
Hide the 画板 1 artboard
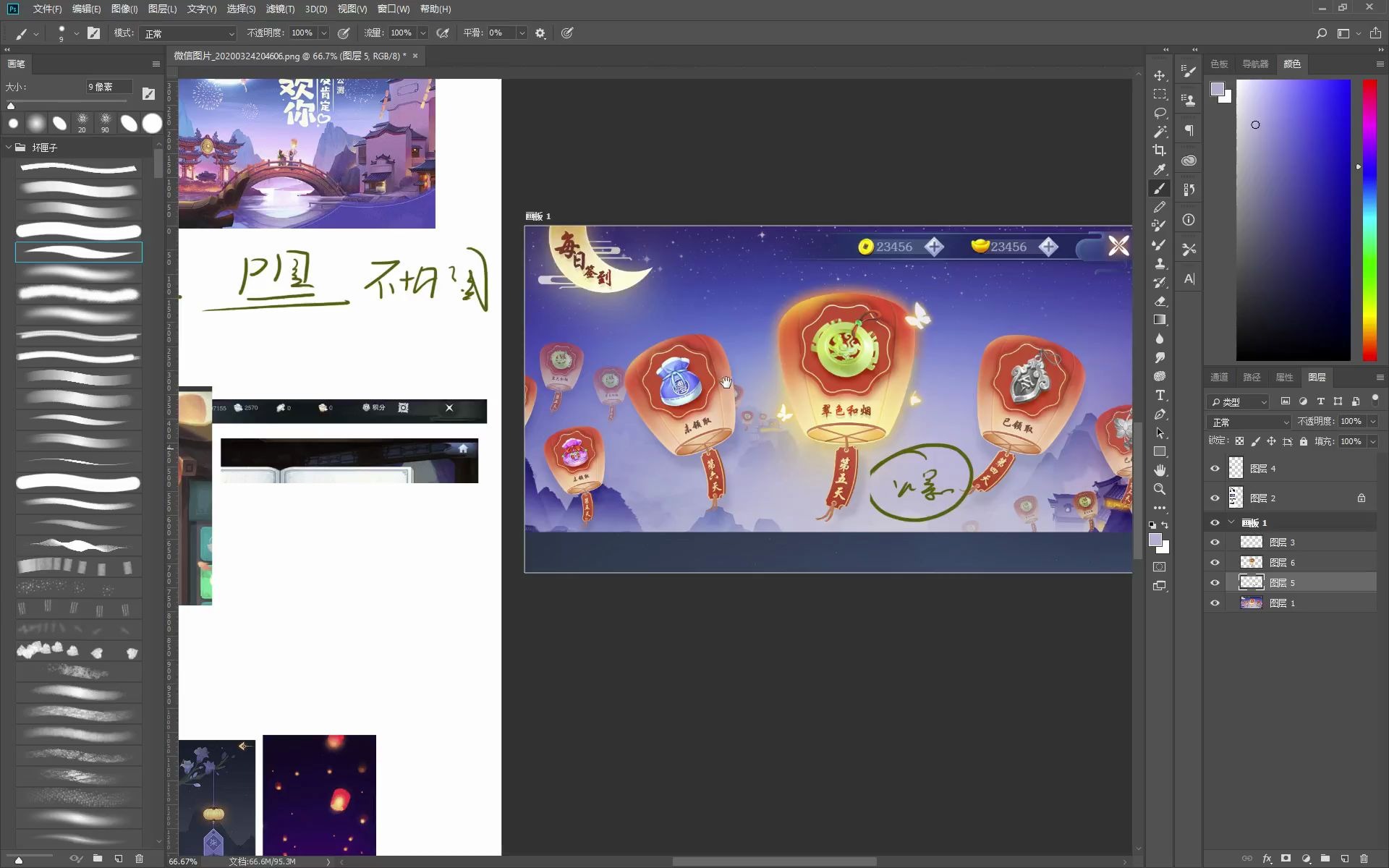pyautogui.click(x=1215, y=522)
